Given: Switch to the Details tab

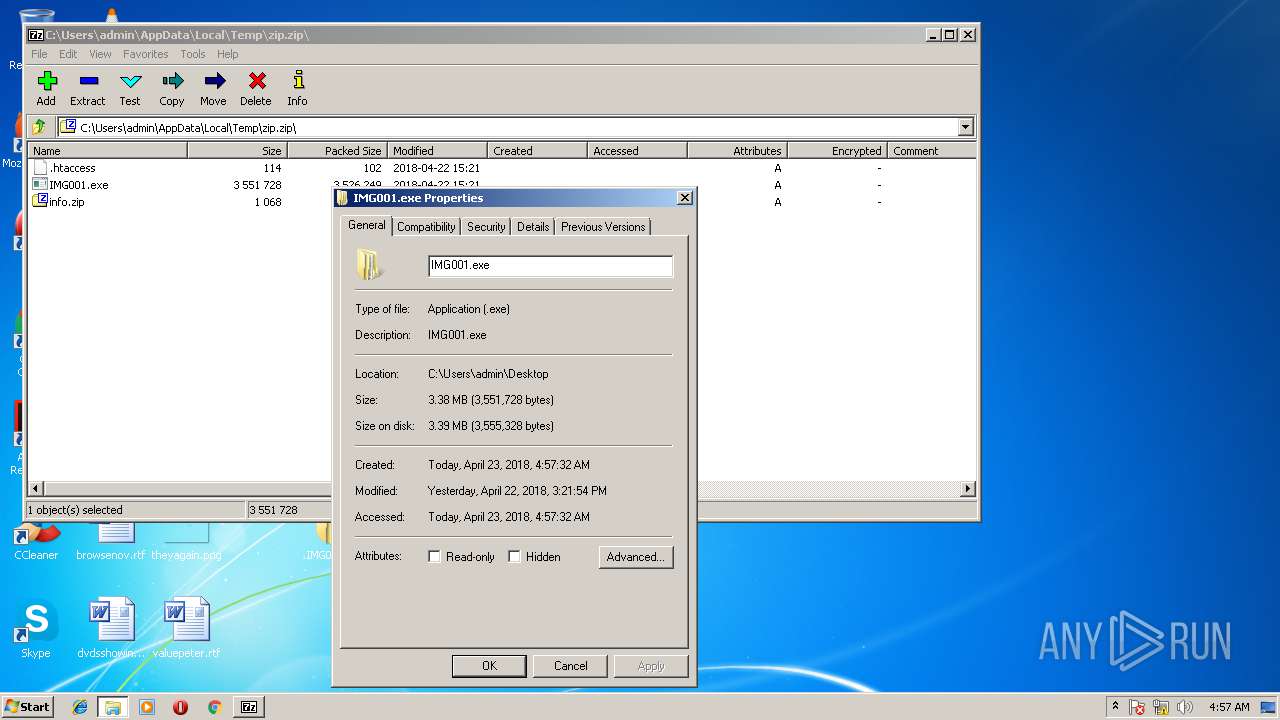Looking at the screenshot, I should [x=533, y=227].
